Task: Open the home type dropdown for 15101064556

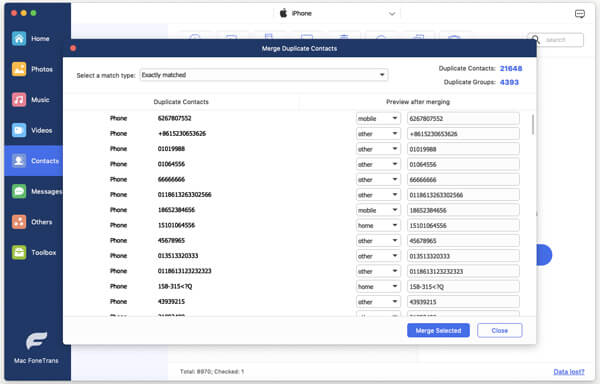Action: (x=378, y=226)
